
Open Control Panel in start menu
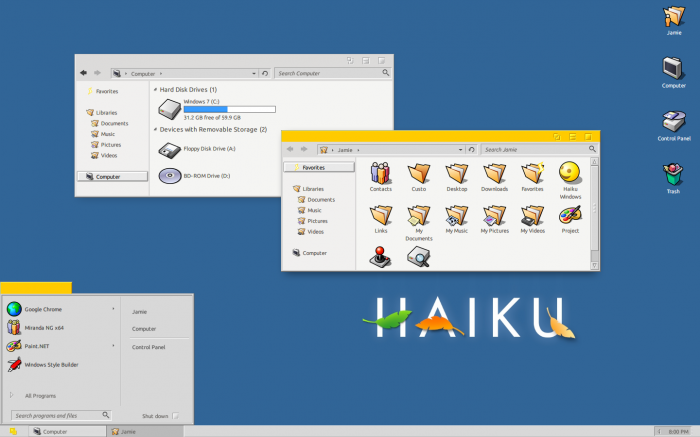[x=148, y=347]
